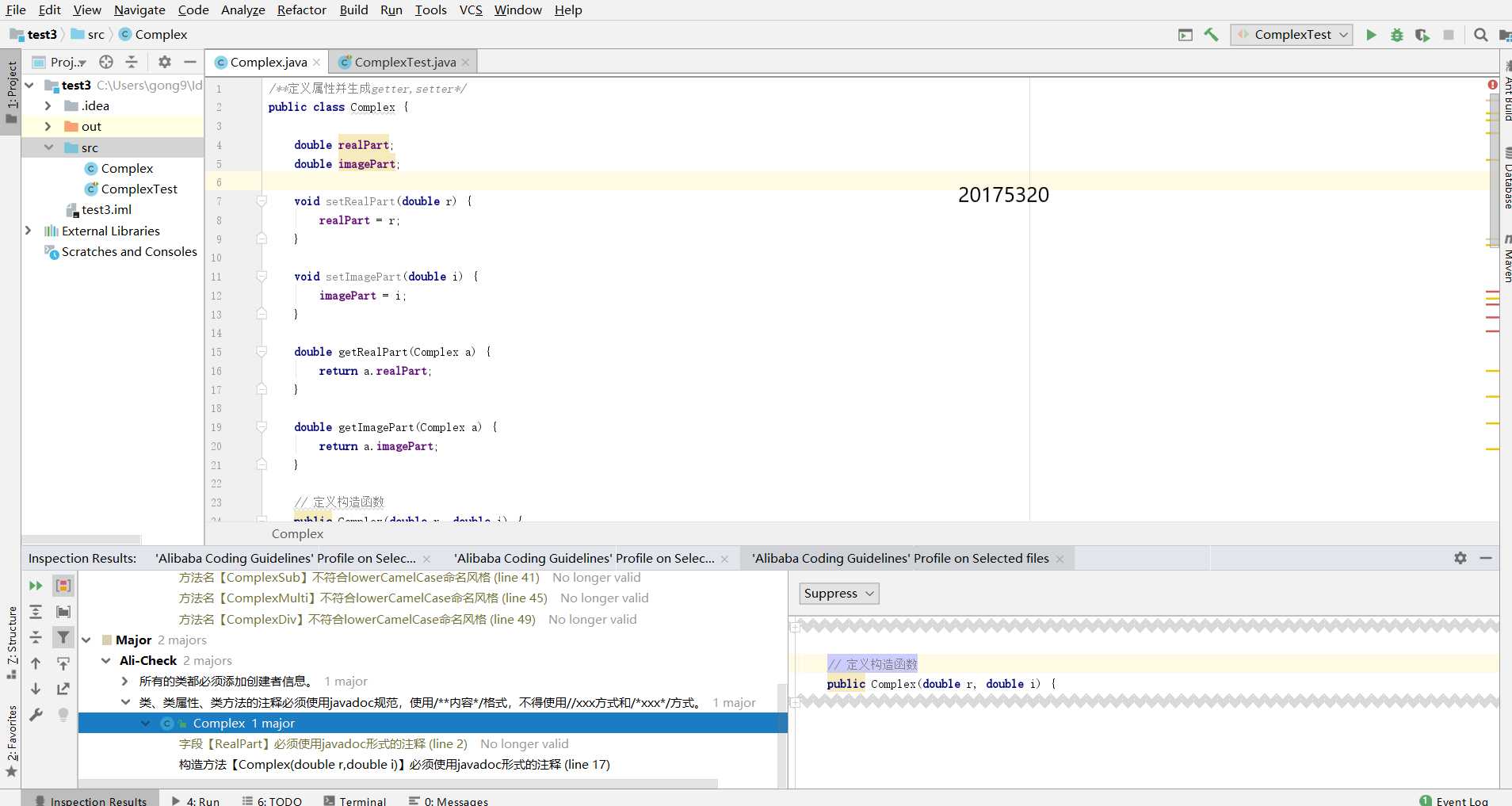Toggle the Database tool window
Viewport: 1512px width, 806px height.
(1506, 179)
